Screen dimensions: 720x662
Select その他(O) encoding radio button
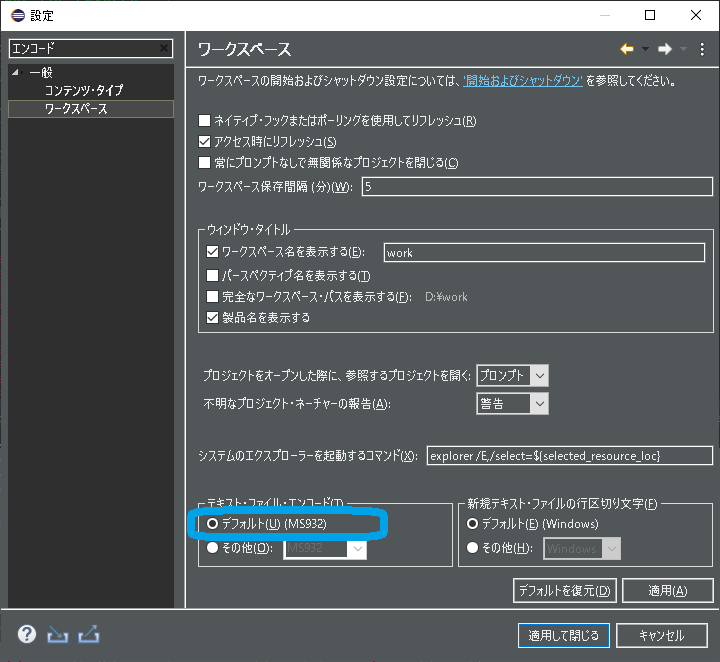point(212,548)
